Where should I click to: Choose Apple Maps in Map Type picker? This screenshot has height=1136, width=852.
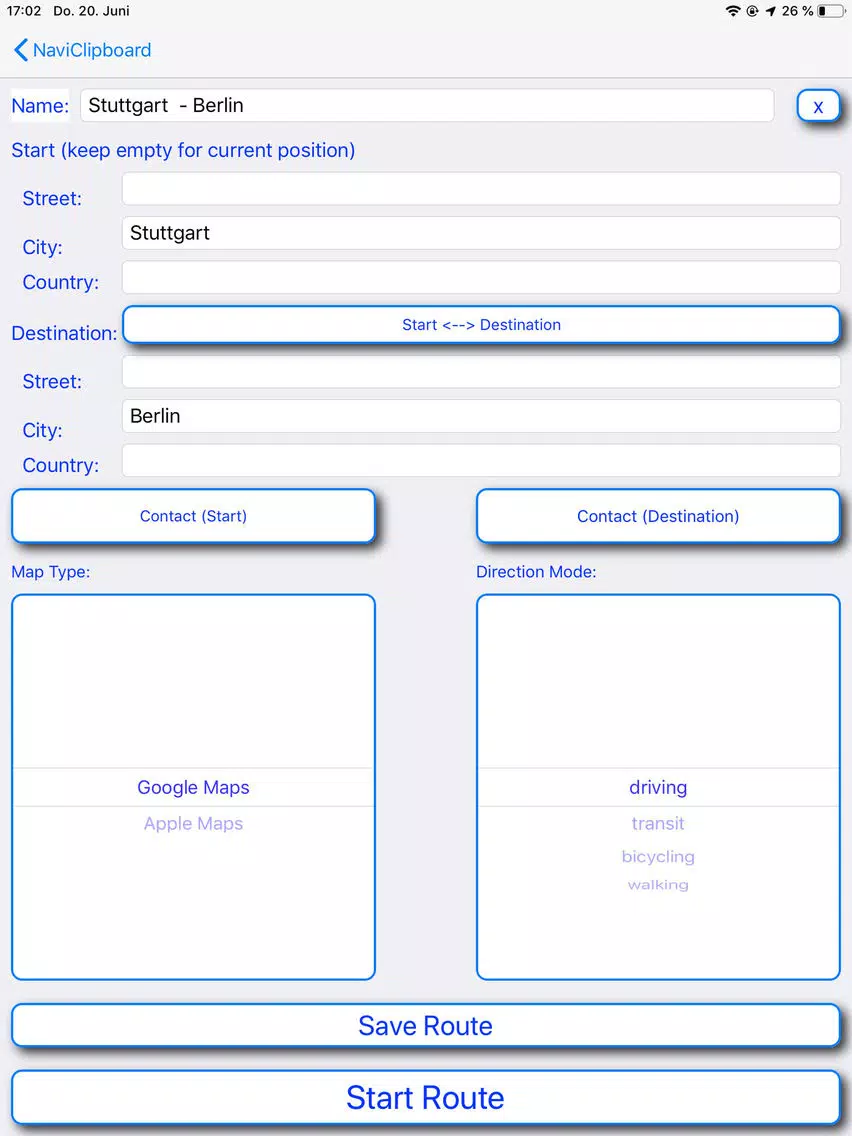pos(193,824)
